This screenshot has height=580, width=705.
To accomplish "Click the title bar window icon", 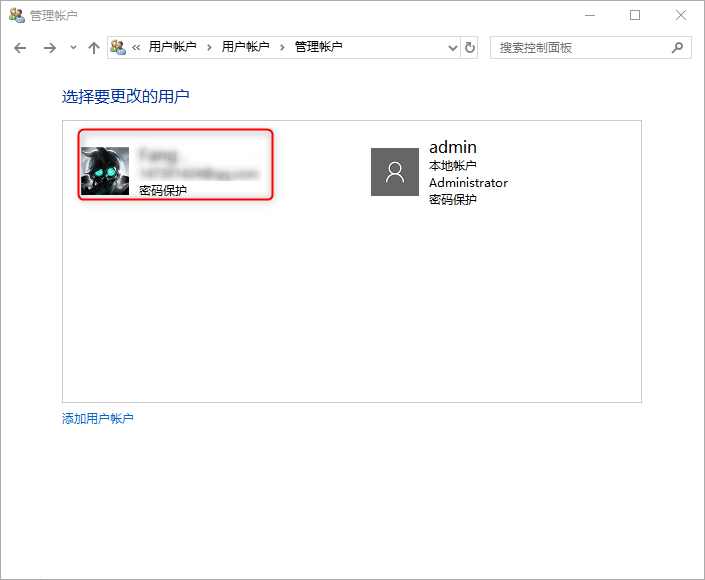I will pos(17,15).
